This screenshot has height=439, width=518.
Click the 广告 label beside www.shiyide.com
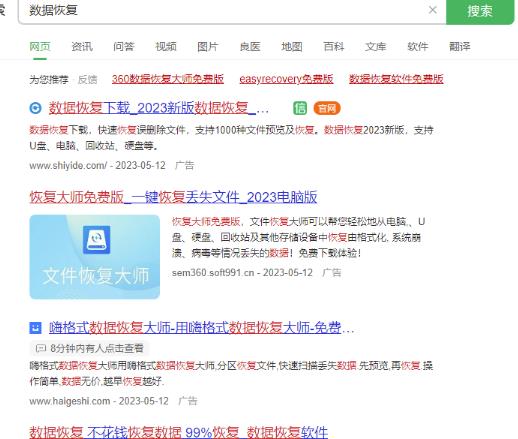tap(184, 165)
